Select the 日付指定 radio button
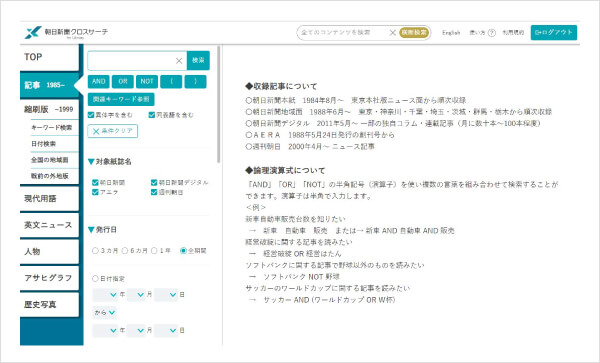 point(95,278)
